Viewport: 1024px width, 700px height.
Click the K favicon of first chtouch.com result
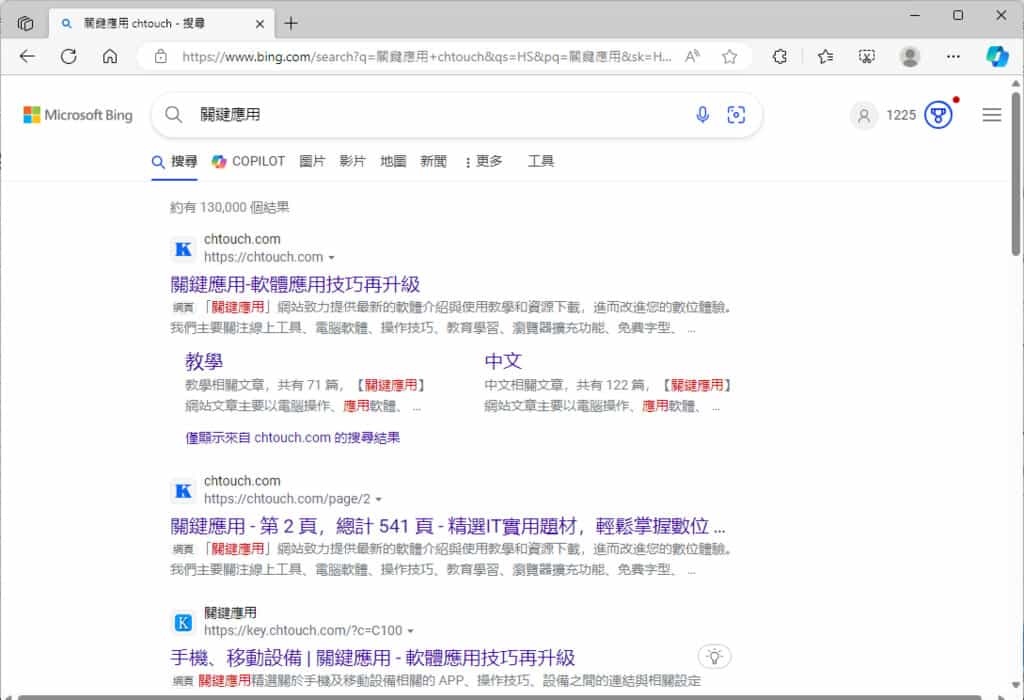point(184,249)
